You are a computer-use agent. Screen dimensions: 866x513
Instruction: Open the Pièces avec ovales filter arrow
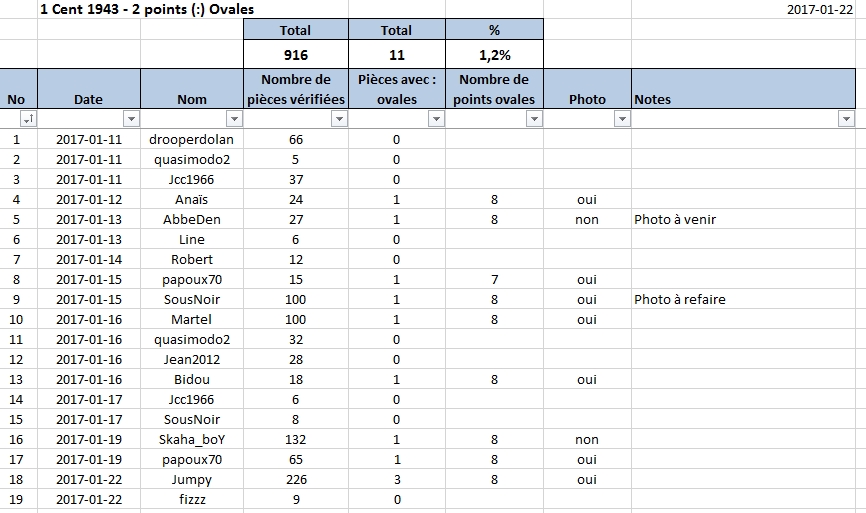tap(437, 119)
